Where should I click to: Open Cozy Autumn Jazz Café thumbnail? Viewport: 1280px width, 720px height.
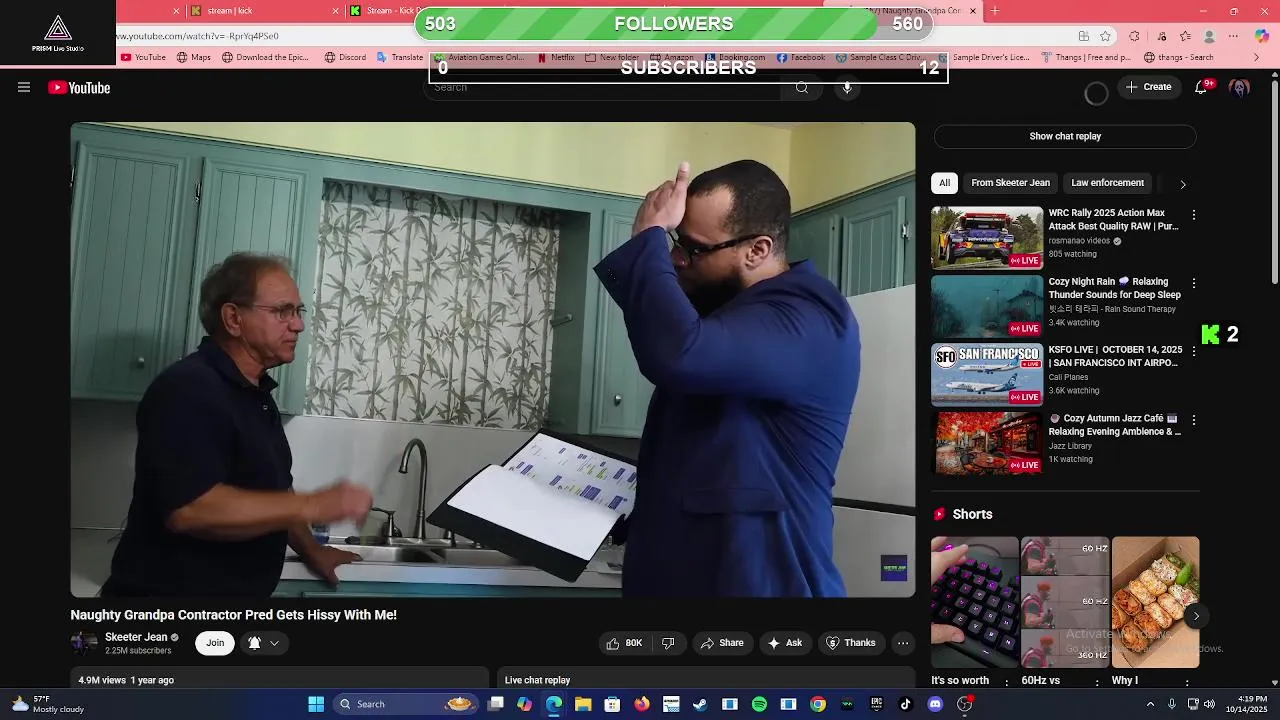click(987, 443)
